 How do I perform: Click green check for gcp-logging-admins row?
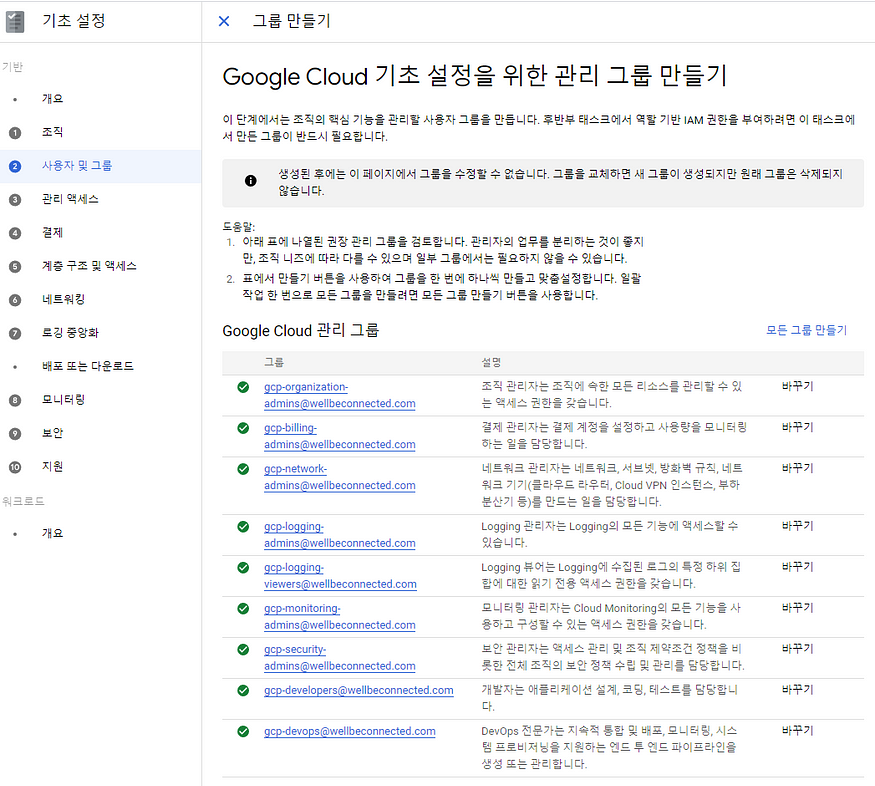[243, 527]
